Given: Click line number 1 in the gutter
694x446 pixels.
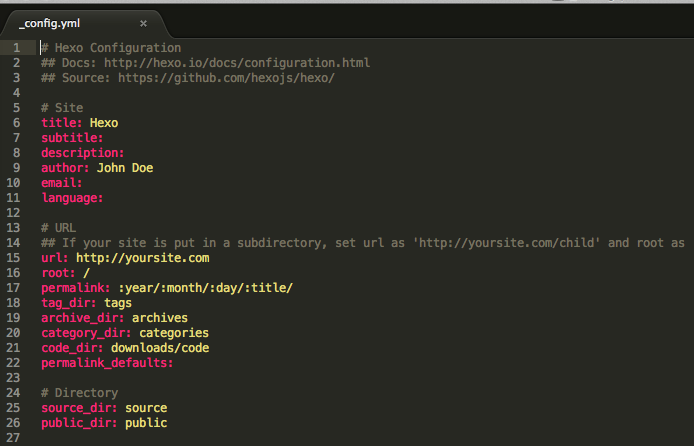Looking at the screenshot, I should pos(16,48).
